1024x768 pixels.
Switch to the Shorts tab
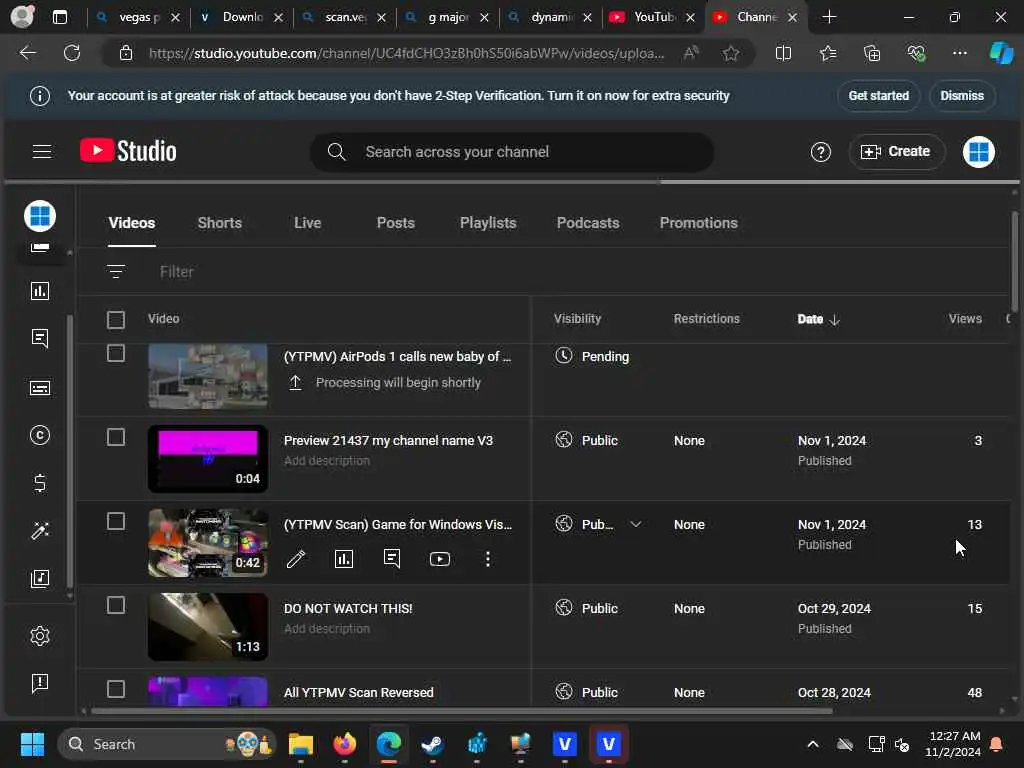pos(219,223)
